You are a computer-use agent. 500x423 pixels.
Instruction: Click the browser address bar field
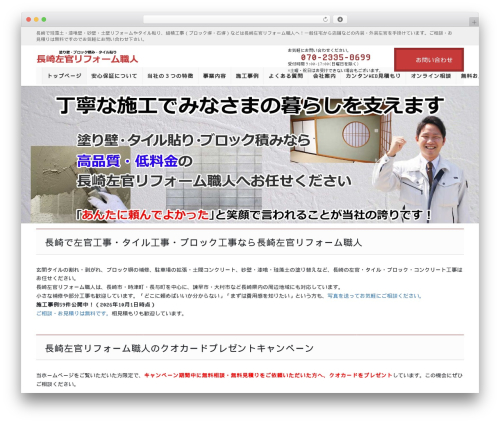(236, 20)
